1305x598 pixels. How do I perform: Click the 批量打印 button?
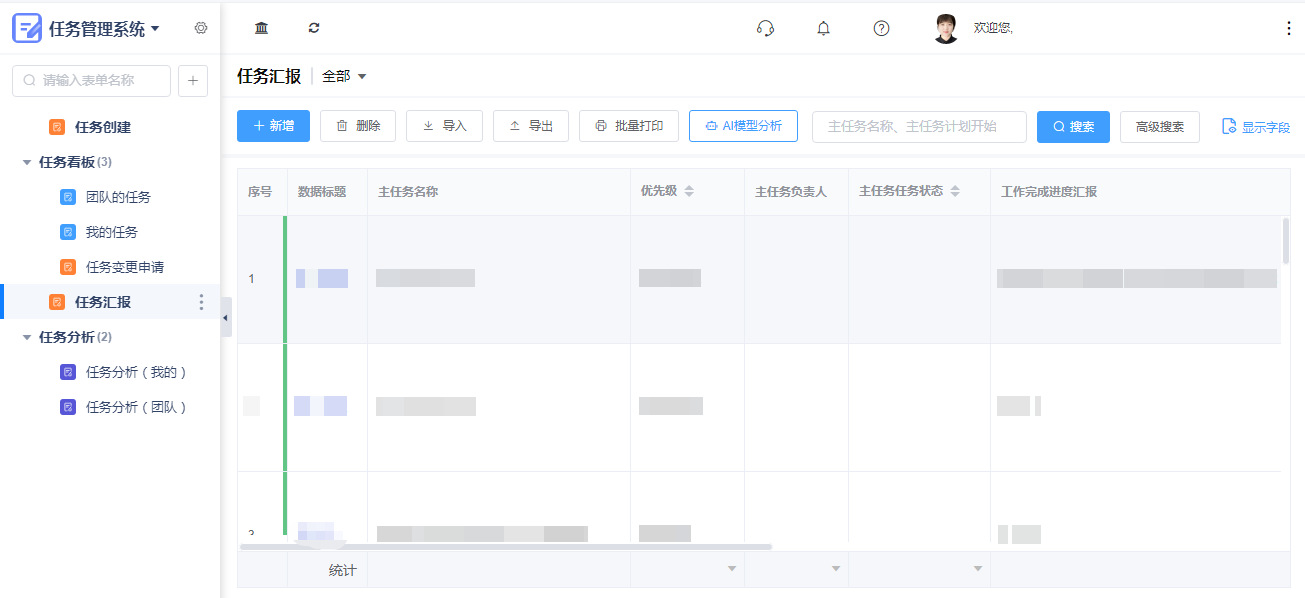pos(629,126)
